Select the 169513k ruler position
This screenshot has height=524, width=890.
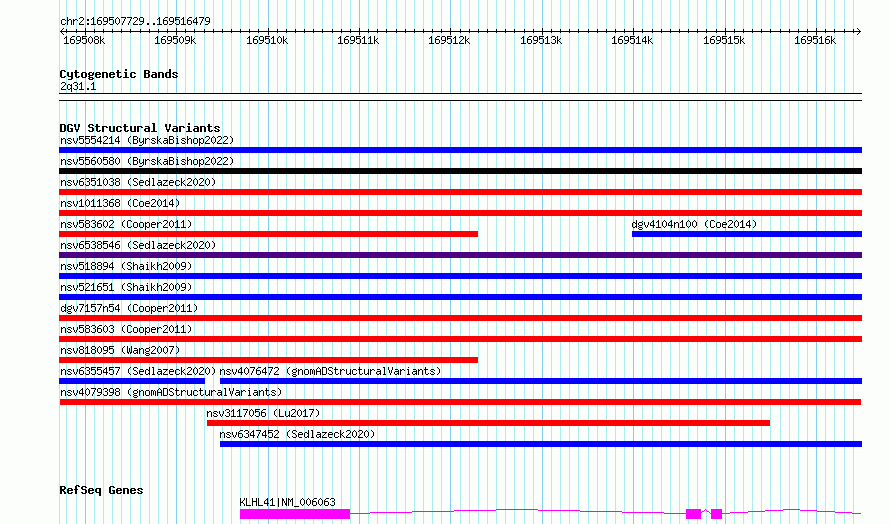coord(541,41)
